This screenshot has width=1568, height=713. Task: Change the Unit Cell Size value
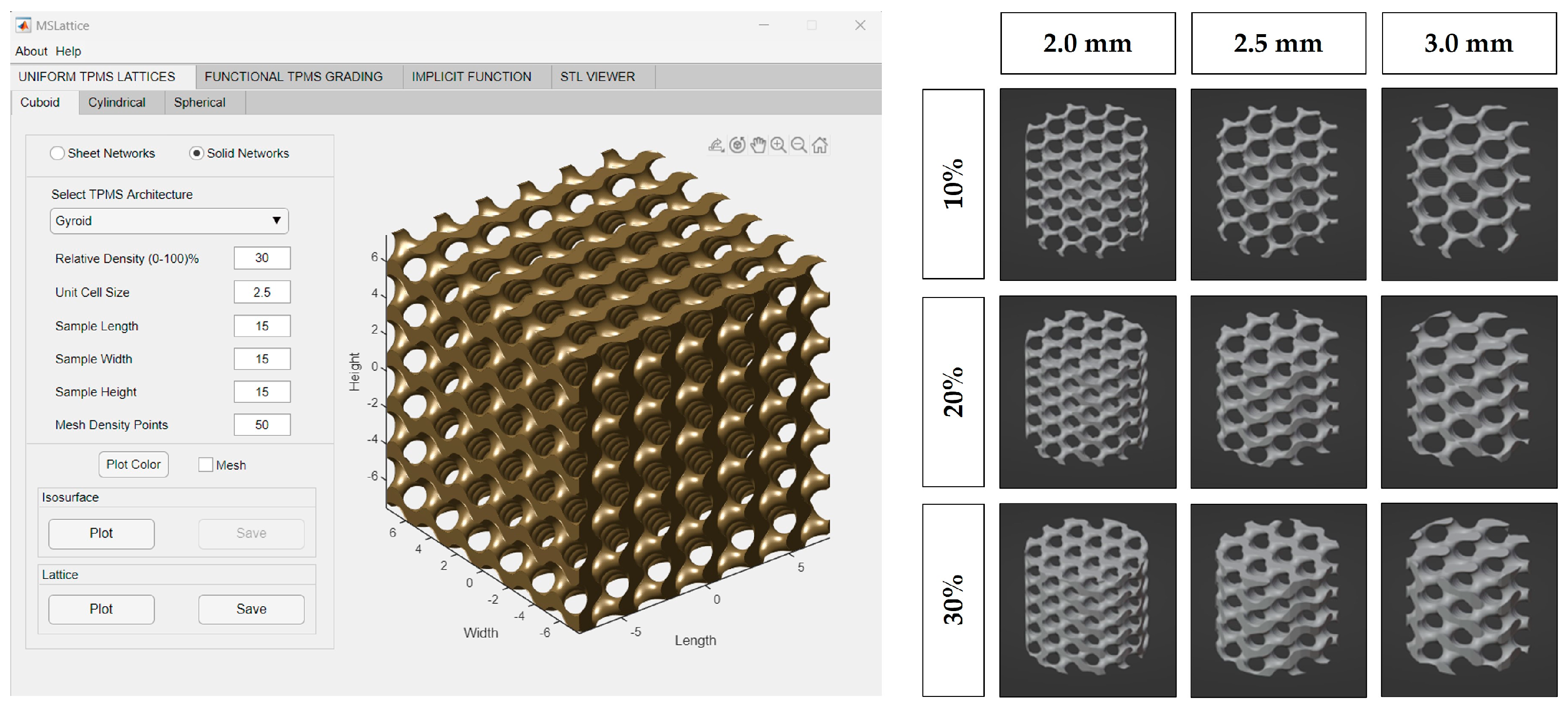point(262,292)
